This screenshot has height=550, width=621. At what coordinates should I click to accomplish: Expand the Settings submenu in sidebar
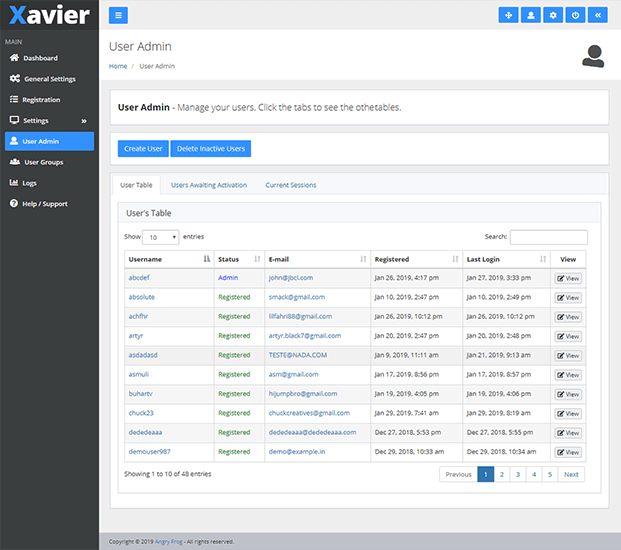(x=50, y=120)
